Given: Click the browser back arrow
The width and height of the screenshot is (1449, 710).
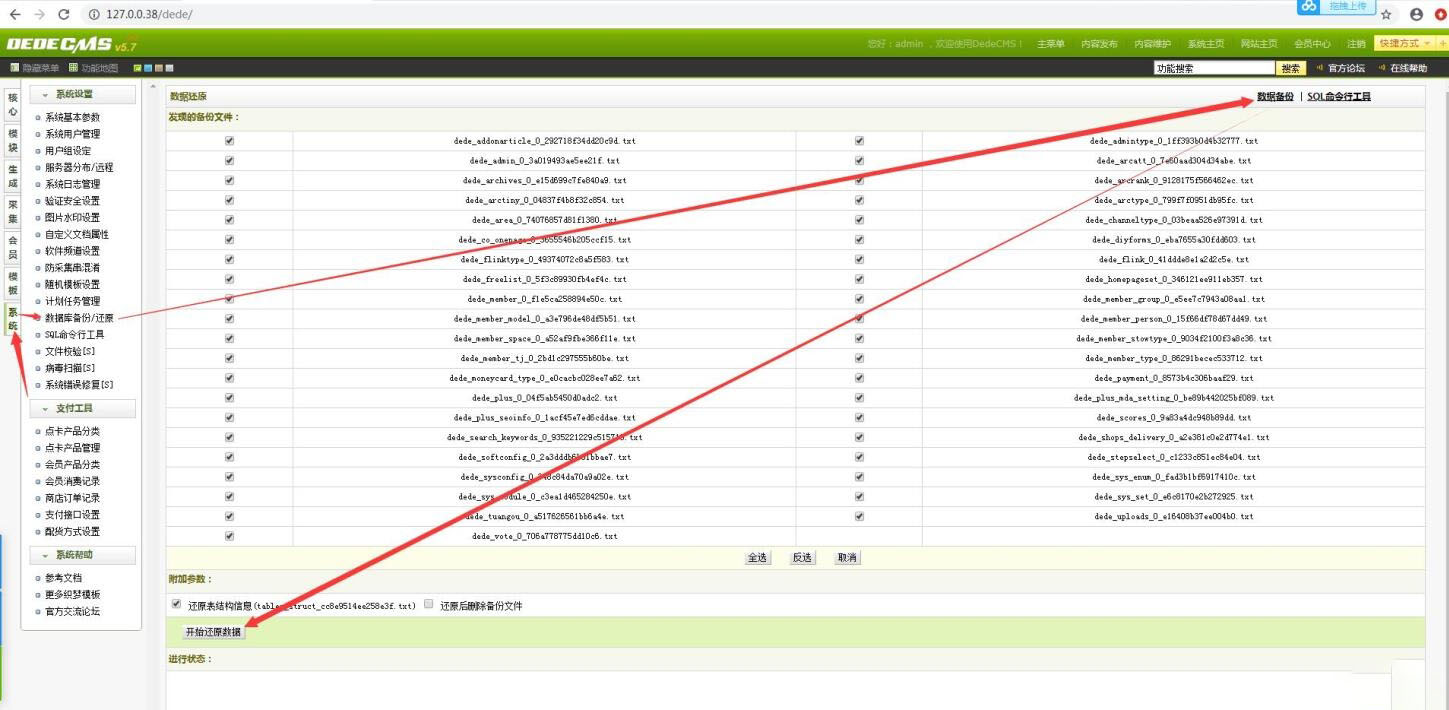Looking at the screenshot, I should 15,14.
